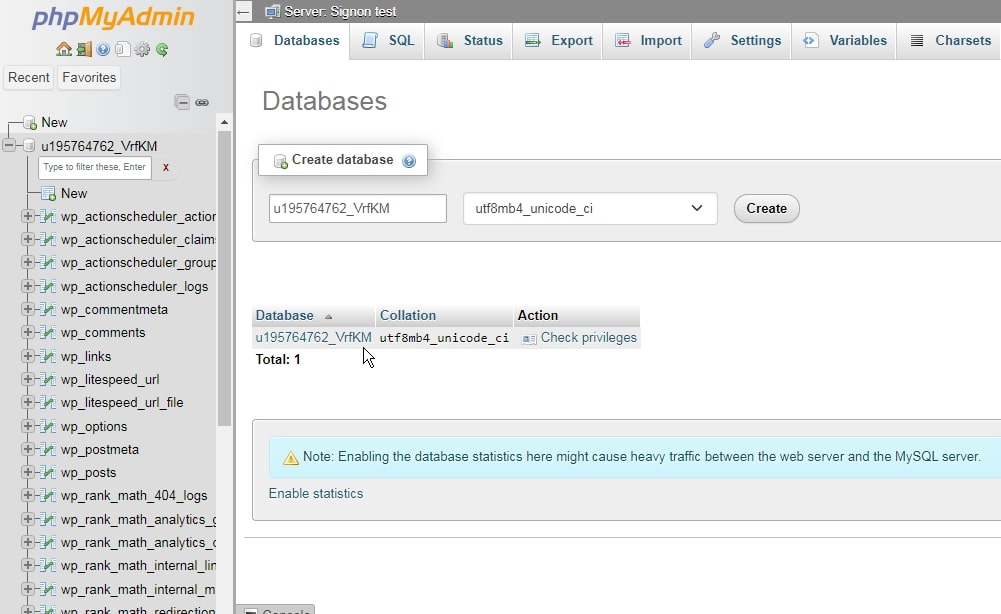This screenshot has height=614, width=1001.
Task: Switch to the SQL tab
Action: pos(388,41)
